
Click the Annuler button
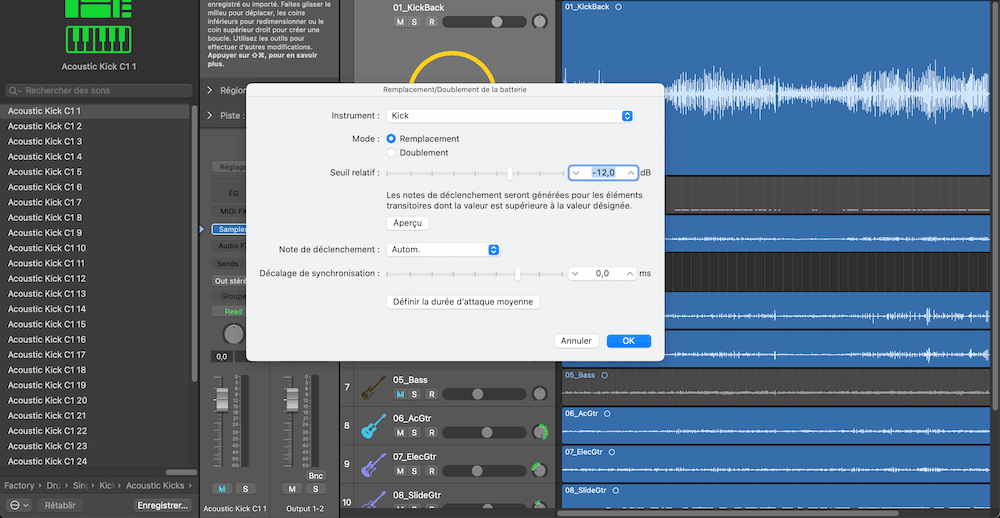pos(577,341)
